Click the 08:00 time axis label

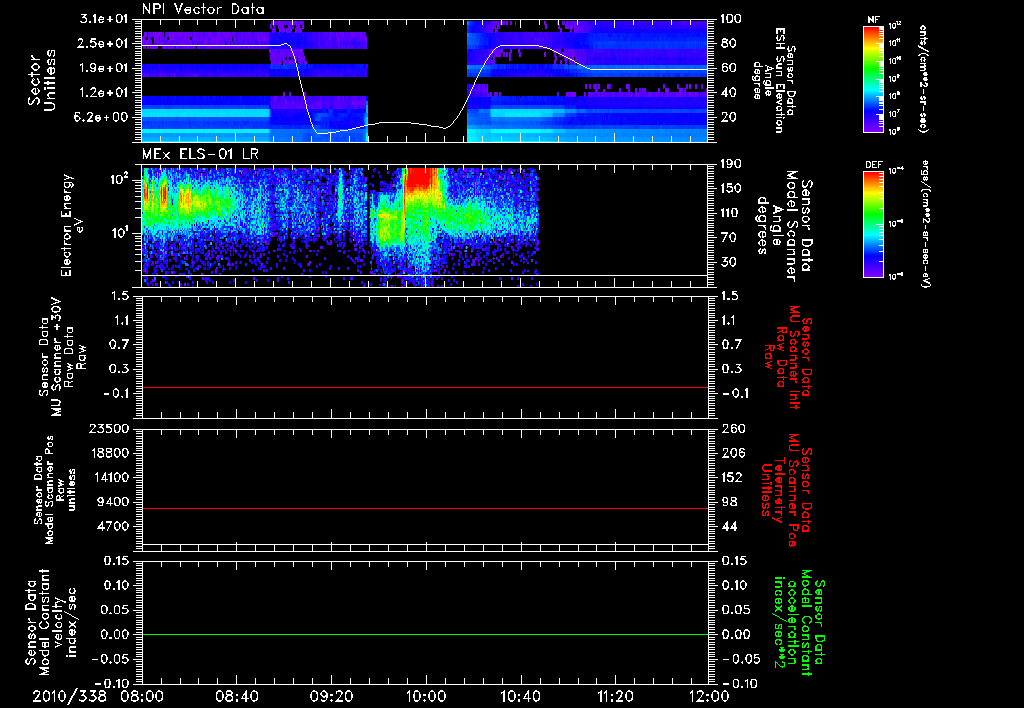pyautogui.click(x=142, y=696)
